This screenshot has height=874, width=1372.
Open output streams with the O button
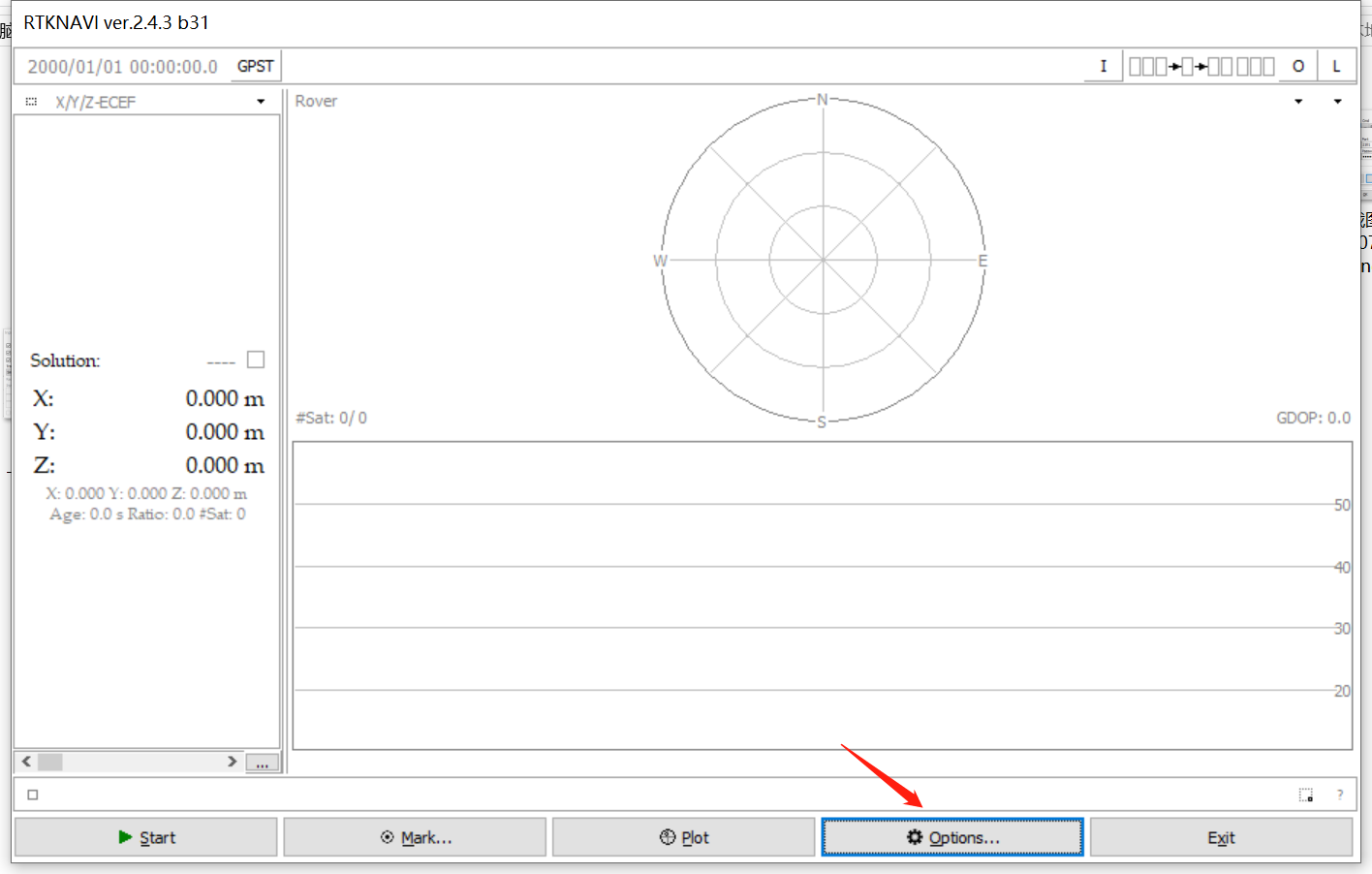click(x=1298, y=66)
